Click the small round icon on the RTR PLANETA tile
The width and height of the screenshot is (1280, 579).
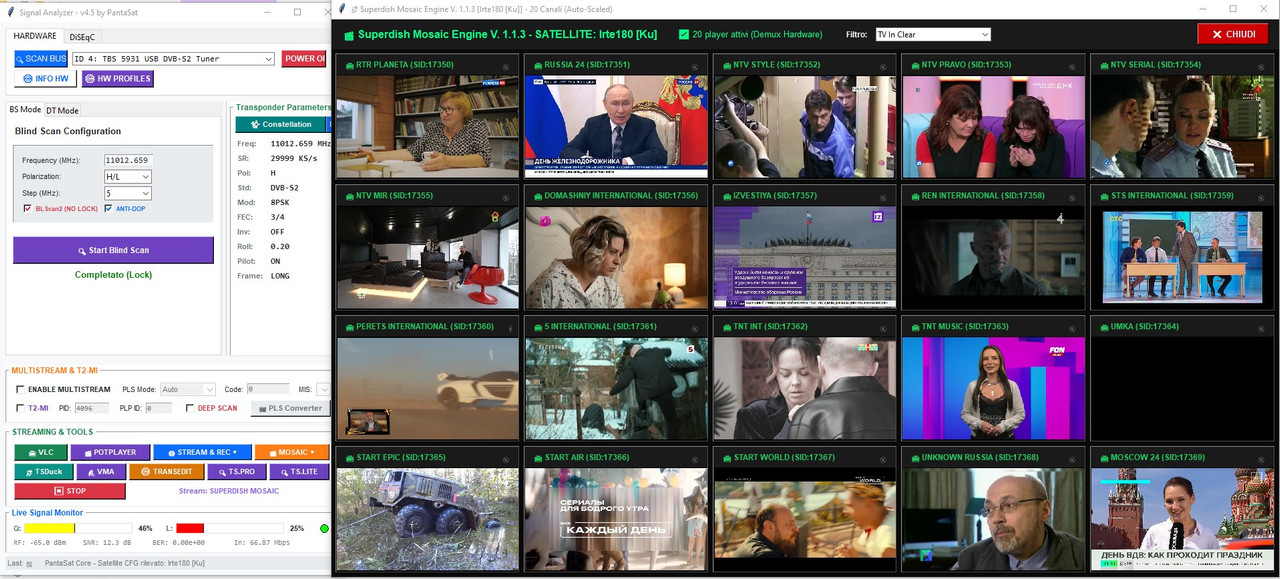coord(508,67)
